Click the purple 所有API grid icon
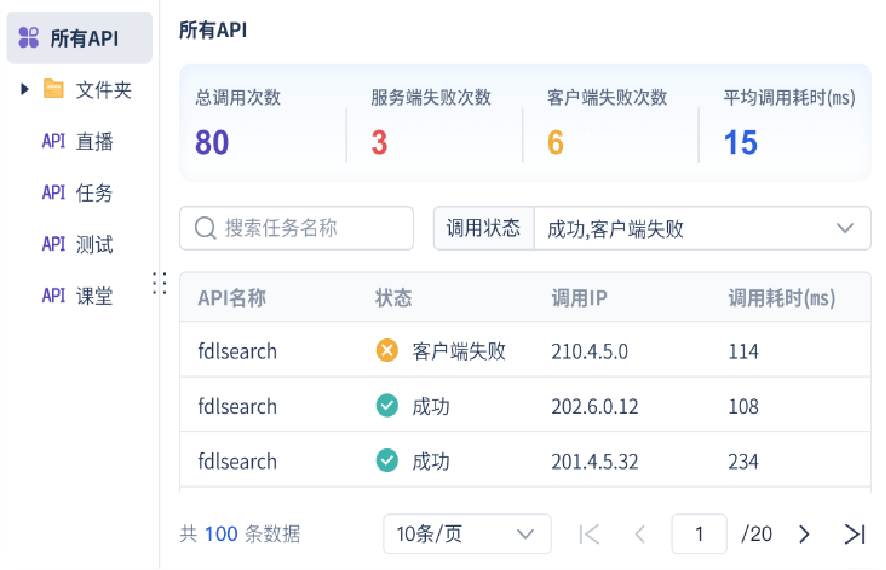This screenshot has width=886, height=570. 28,38
